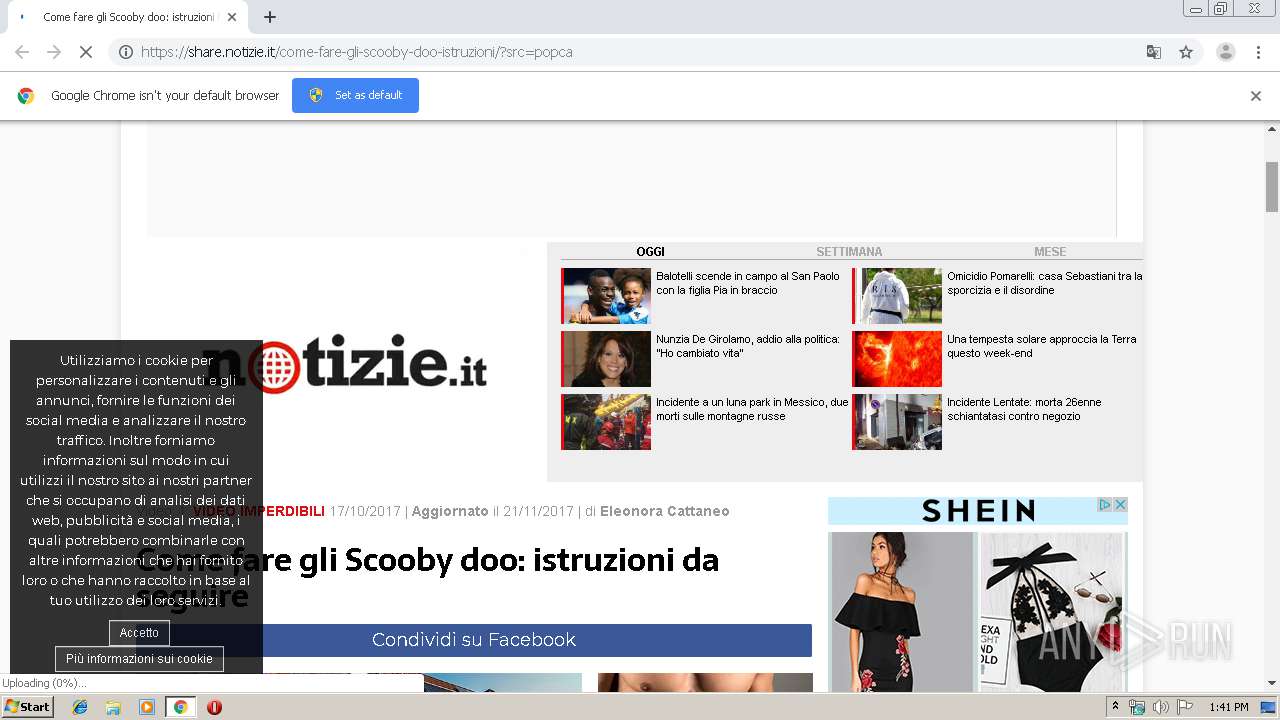Bookmark this page with the star
This screenshot has height=720, width=1280.
1186,52
